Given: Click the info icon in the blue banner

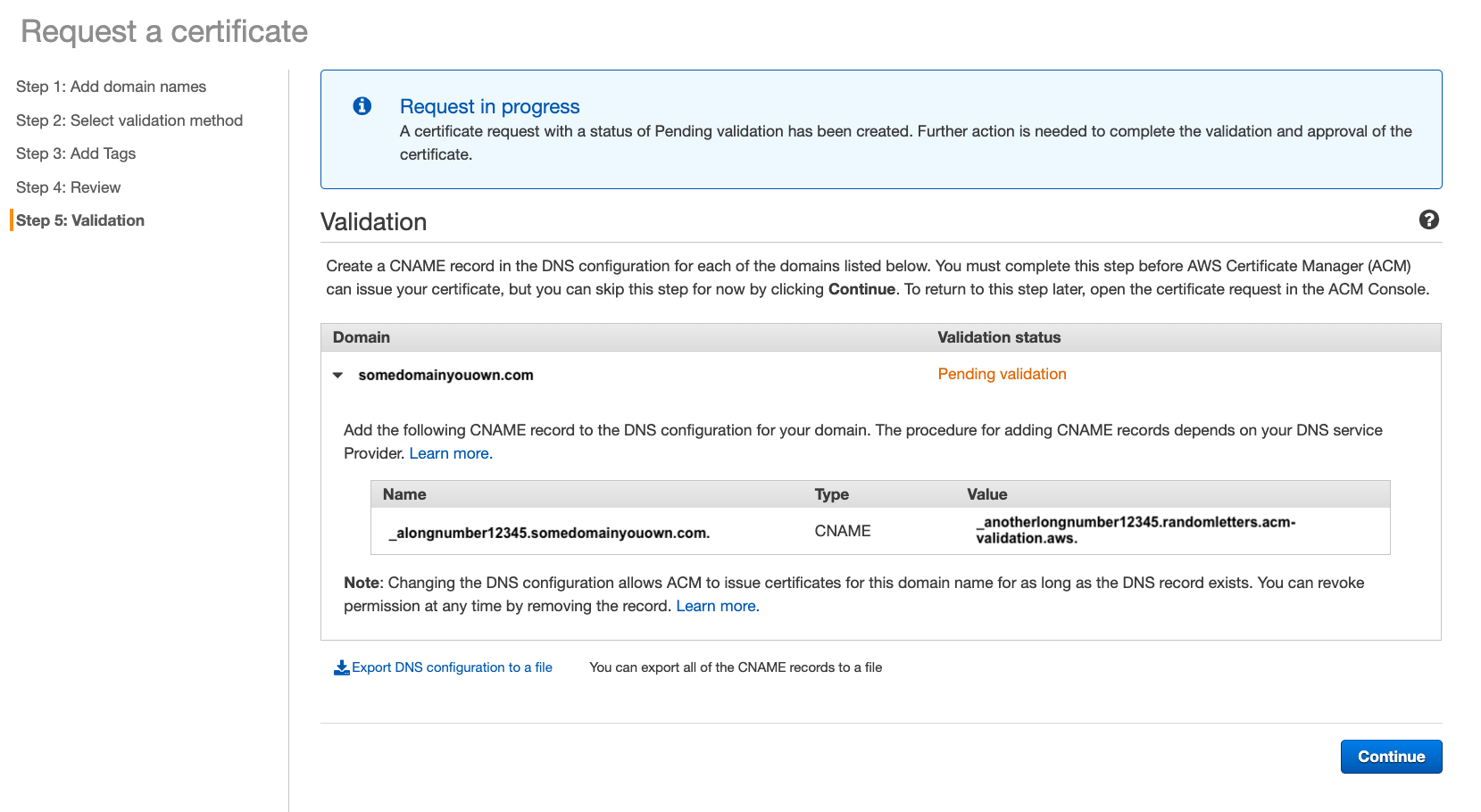Looking at the screenshot, I should tap(362, 105).
